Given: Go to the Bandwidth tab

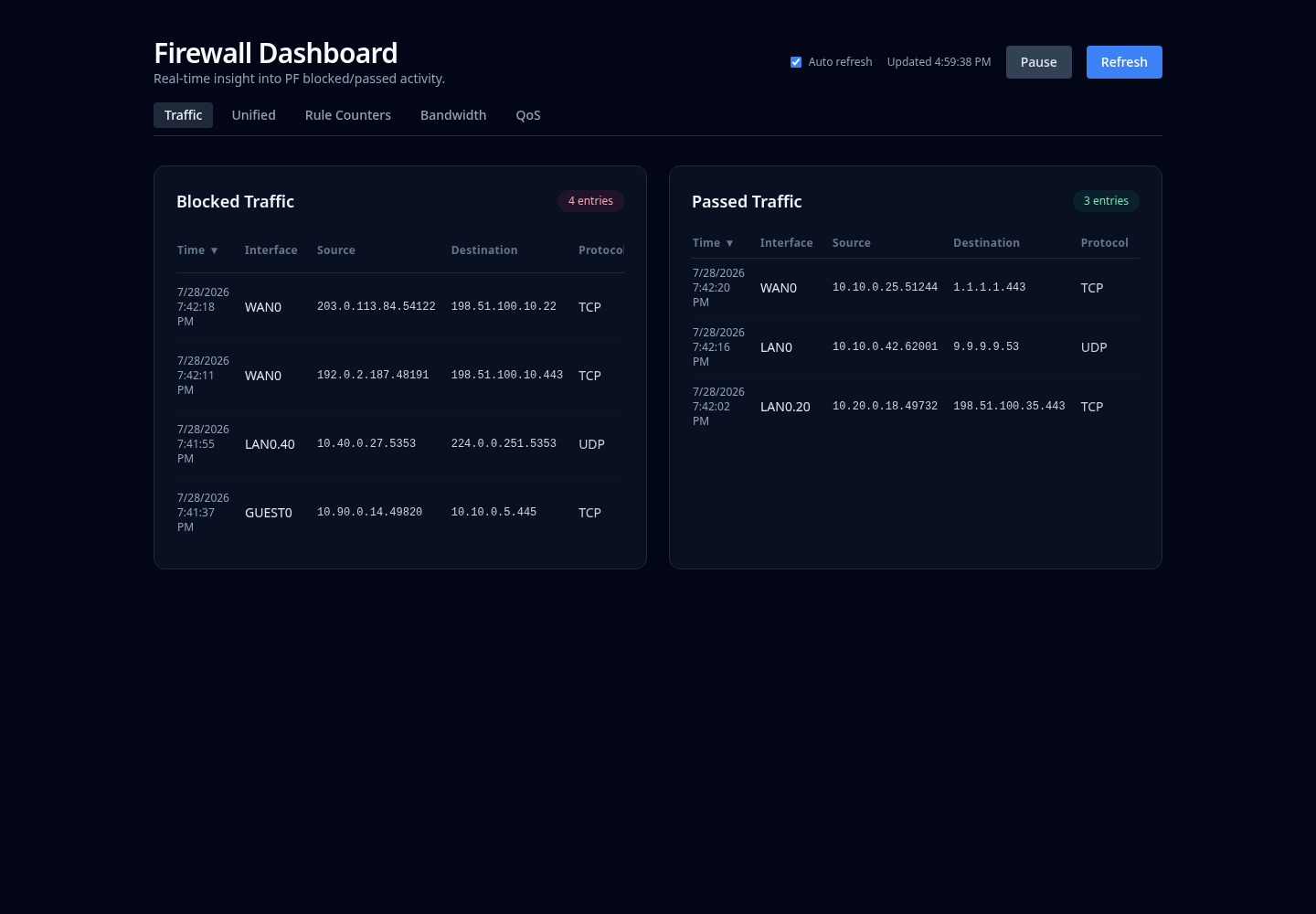Looking at the screenshot, I should (x=453, y=115).
